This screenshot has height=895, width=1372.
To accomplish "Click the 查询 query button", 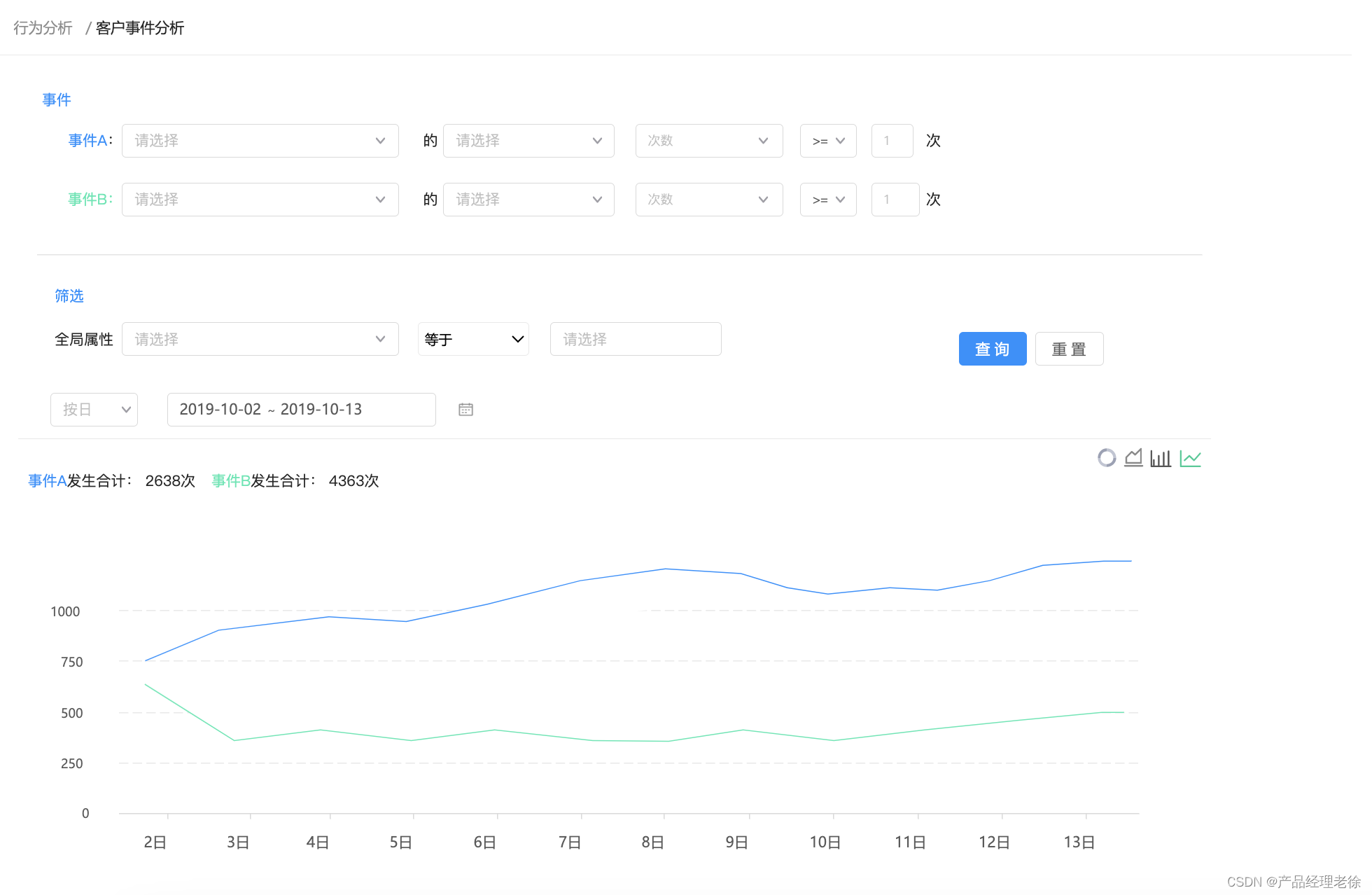I will click(x=992, y=349).
